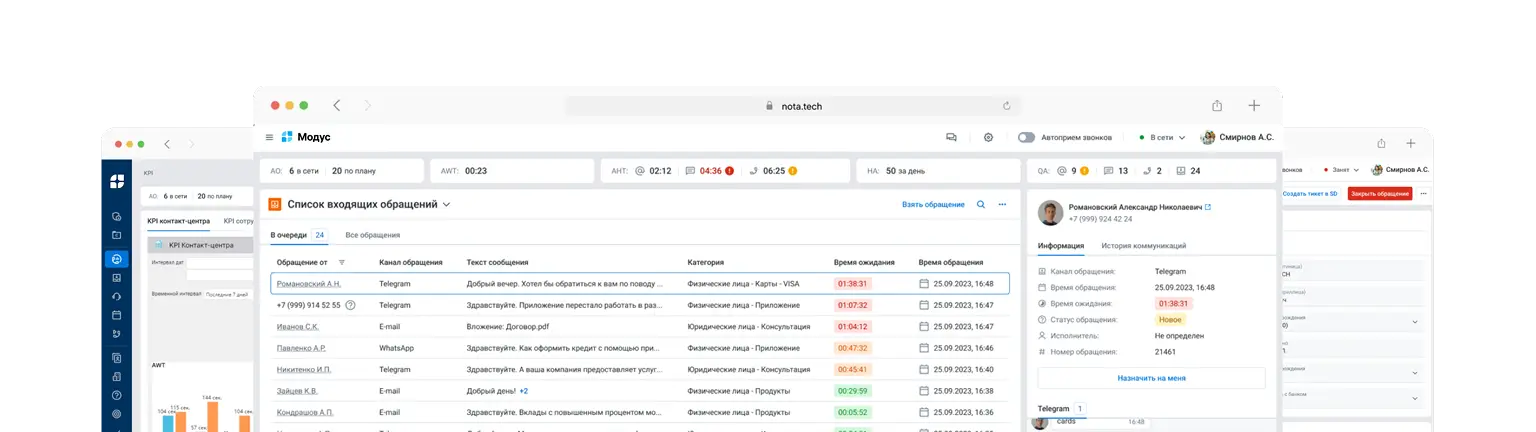Select the Telegram tab in the client panel
This screenshot has width=1536, height=432.
(x=1061, y=409)
